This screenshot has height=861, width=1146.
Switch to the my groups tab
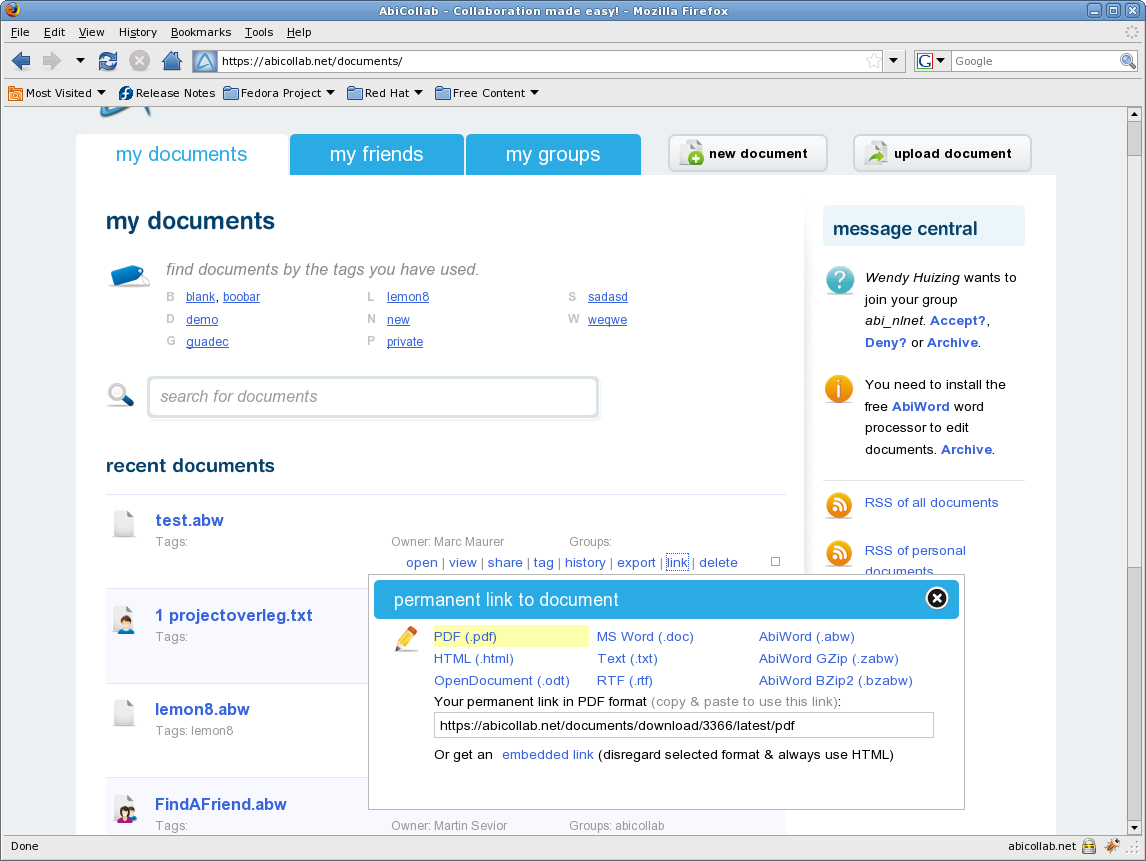pos(553,154)
